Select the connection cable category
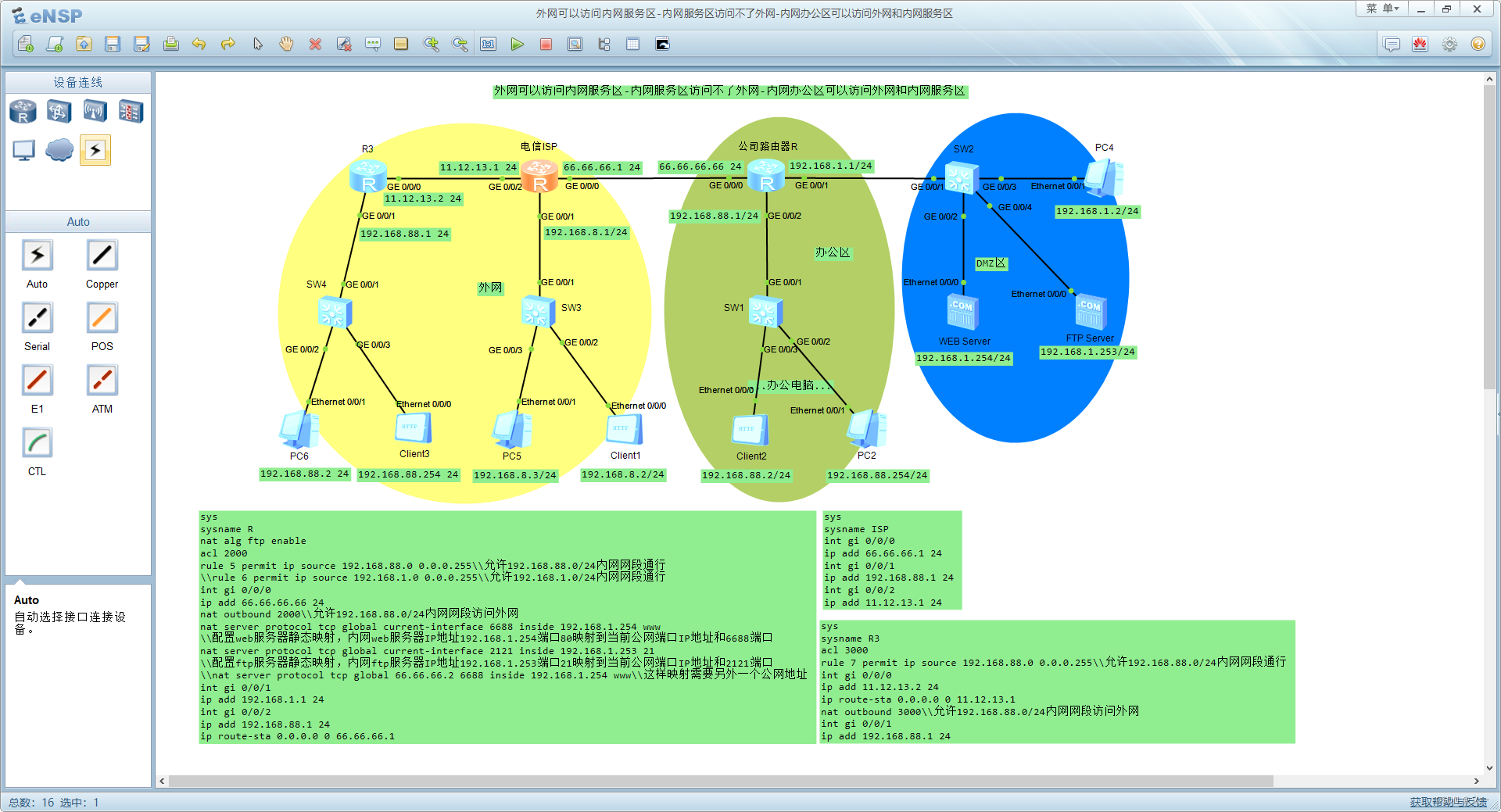The image size is (1501, 812). click(95, 149)
